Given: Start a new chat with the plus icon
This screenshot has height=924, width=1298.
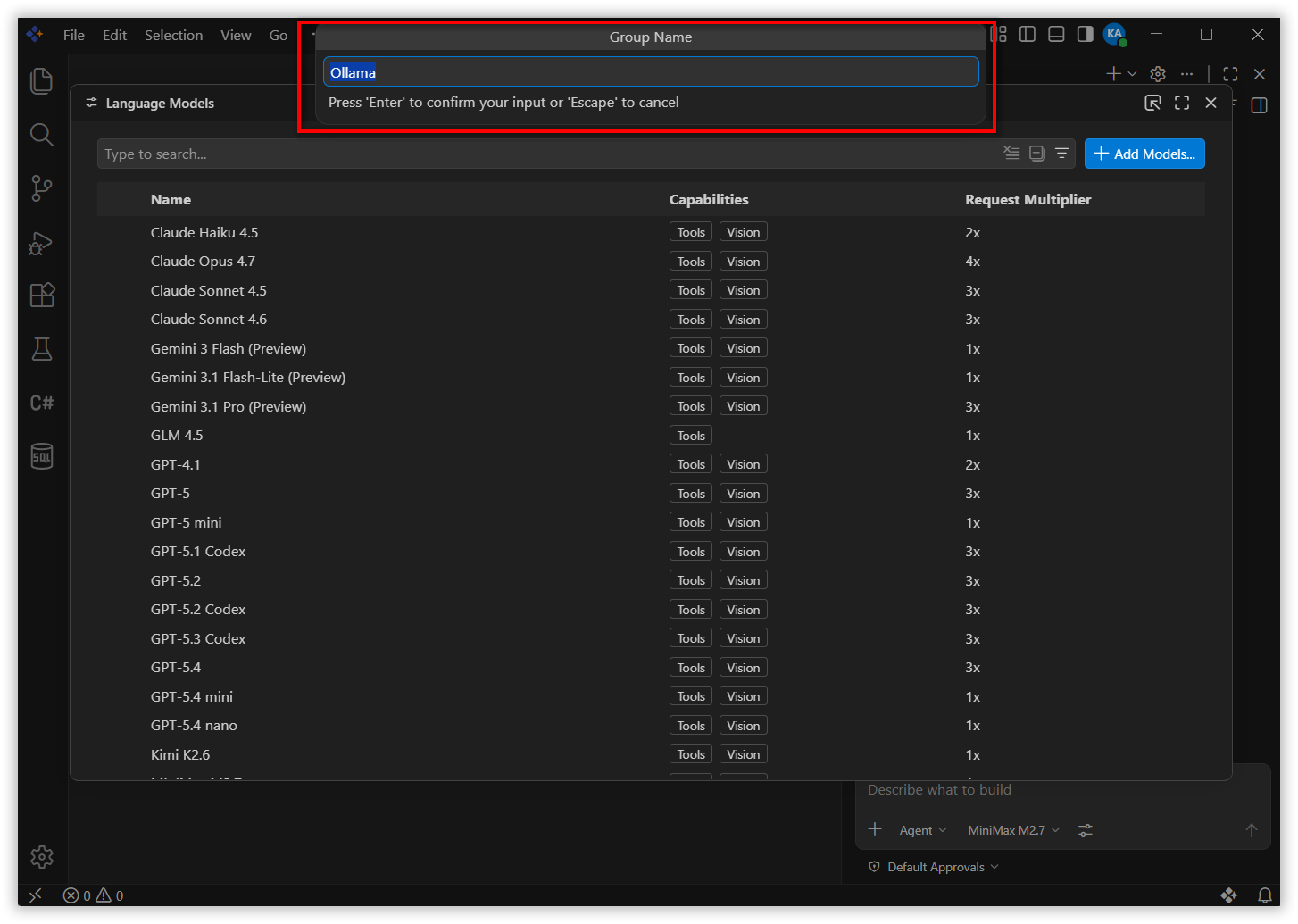Looking at the screenshot, I should (1113, 74).
